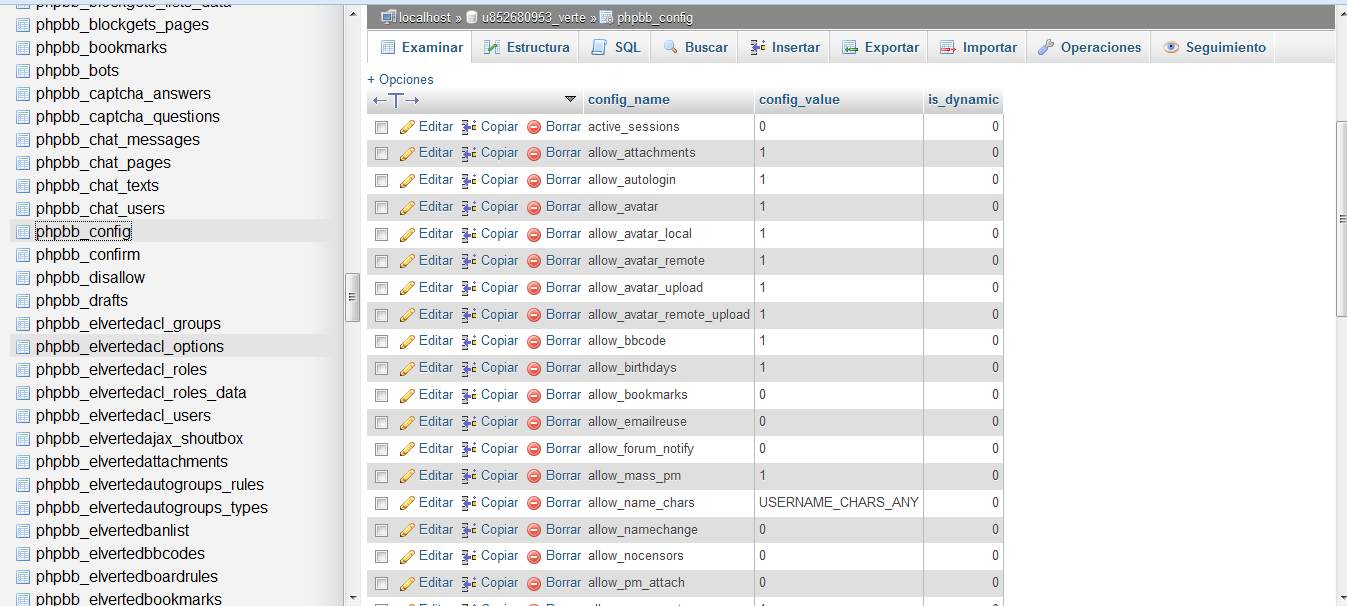Expand the + Opciones section
Screen dimensions: 1347x606
coord(400,79)
